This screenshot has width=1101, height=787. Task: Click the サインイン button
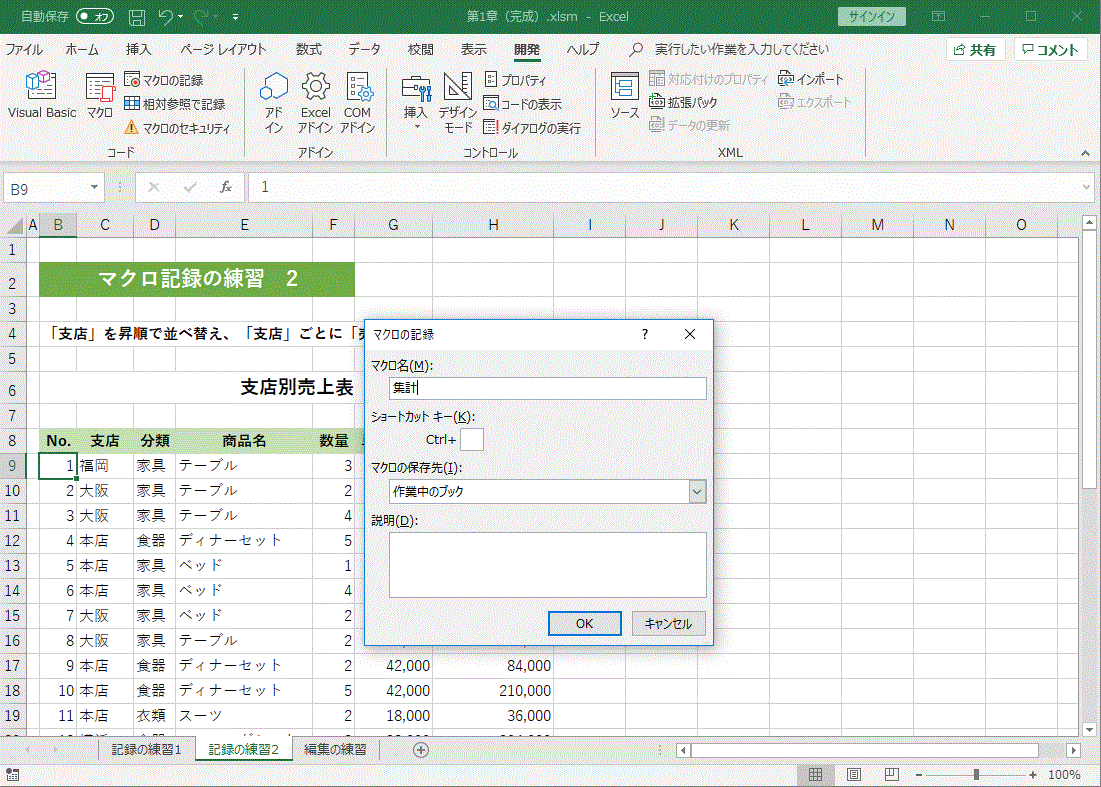click(x=871, y=16)
